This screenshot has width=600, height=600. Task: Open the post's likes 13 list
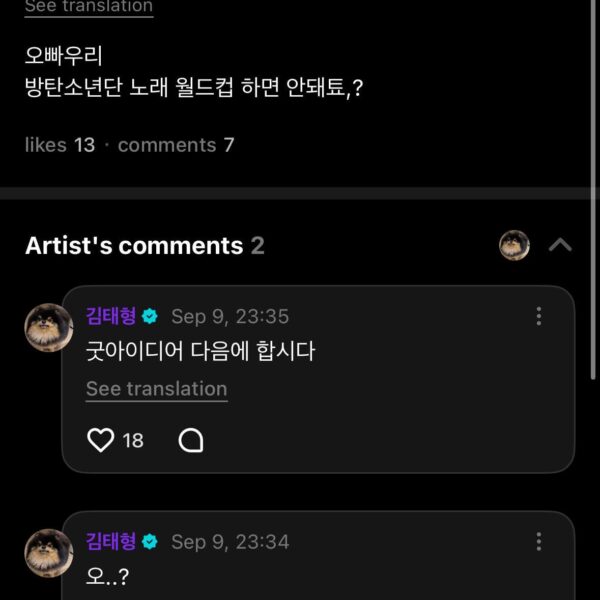coord(60,145)
